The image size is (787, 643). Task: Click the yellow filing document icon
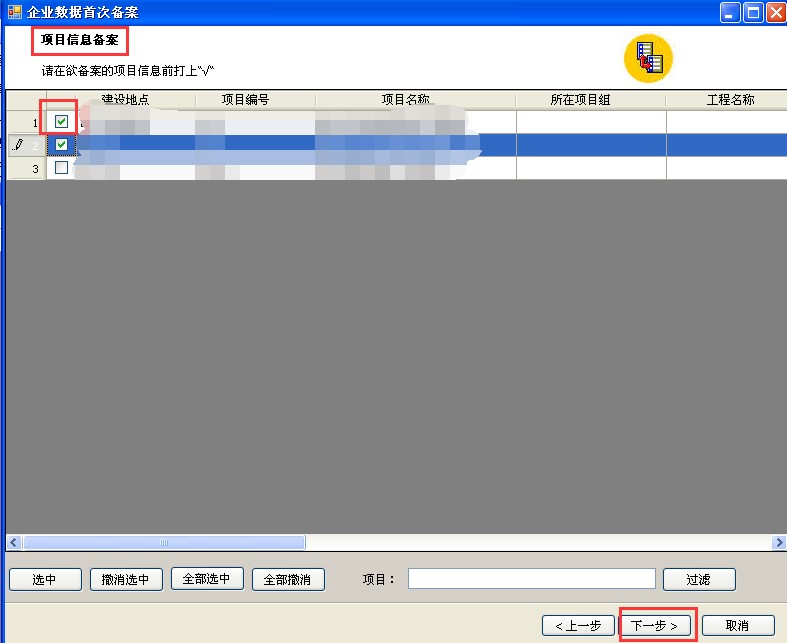648,58
